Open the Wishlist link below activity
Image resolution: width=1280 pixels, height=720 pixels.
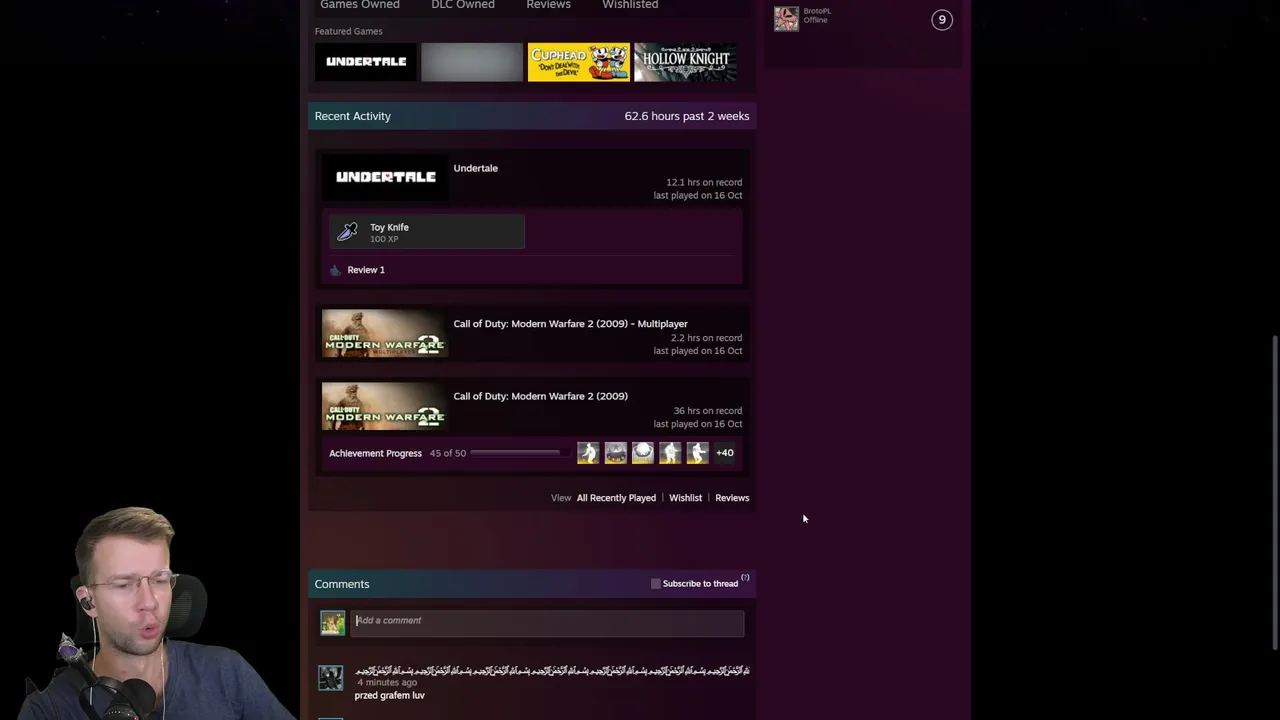685,498
